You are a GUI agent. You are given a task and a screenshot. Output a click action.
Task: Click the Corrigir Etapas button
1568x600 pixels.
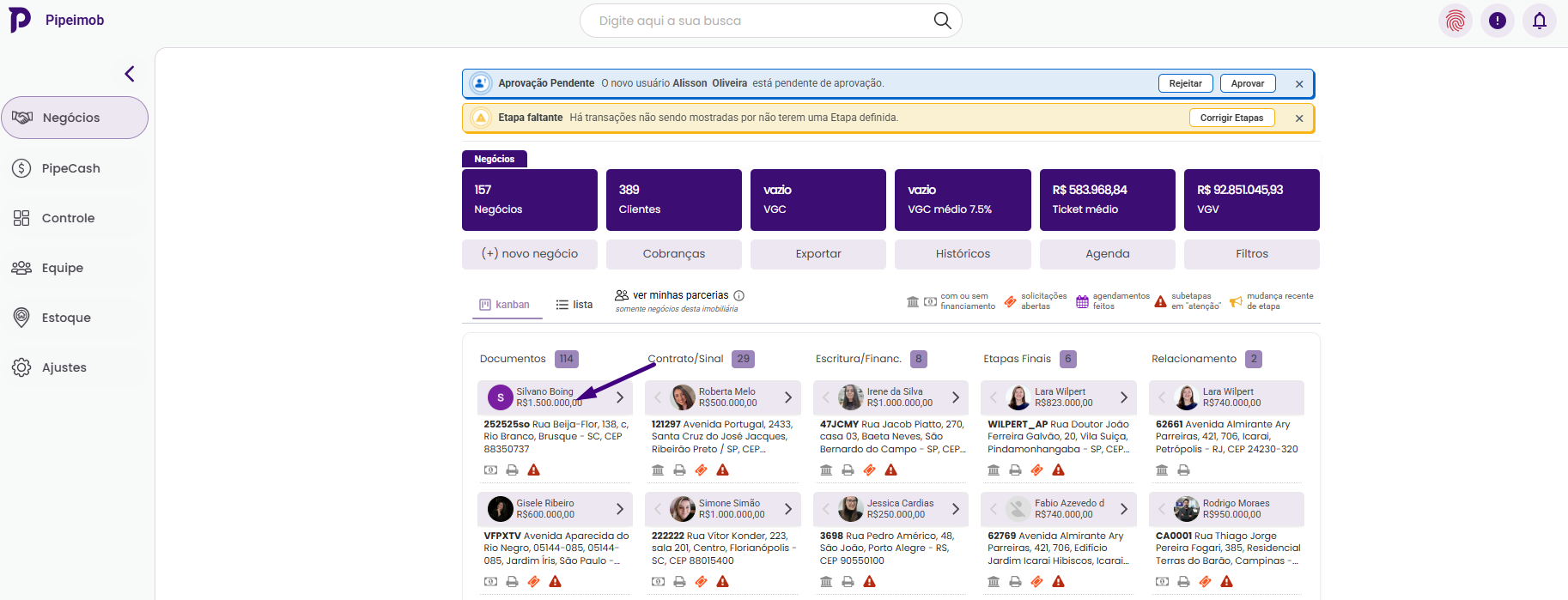(1231, 118)
